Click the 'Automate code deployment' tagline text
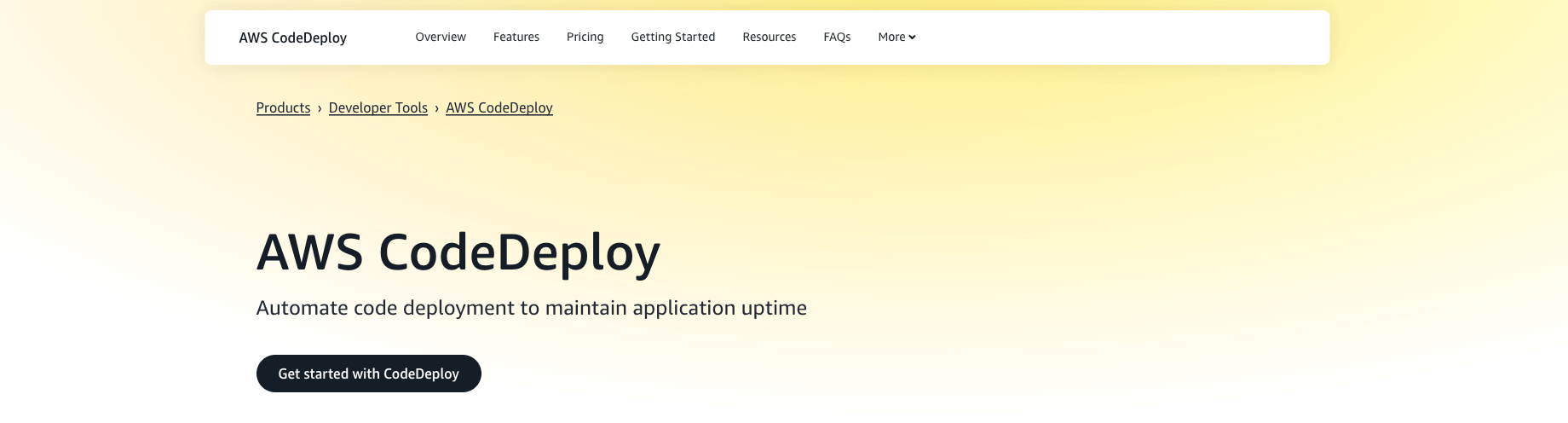The height and width of the screenshot is (423, 1568). click(x=532, y=308)
